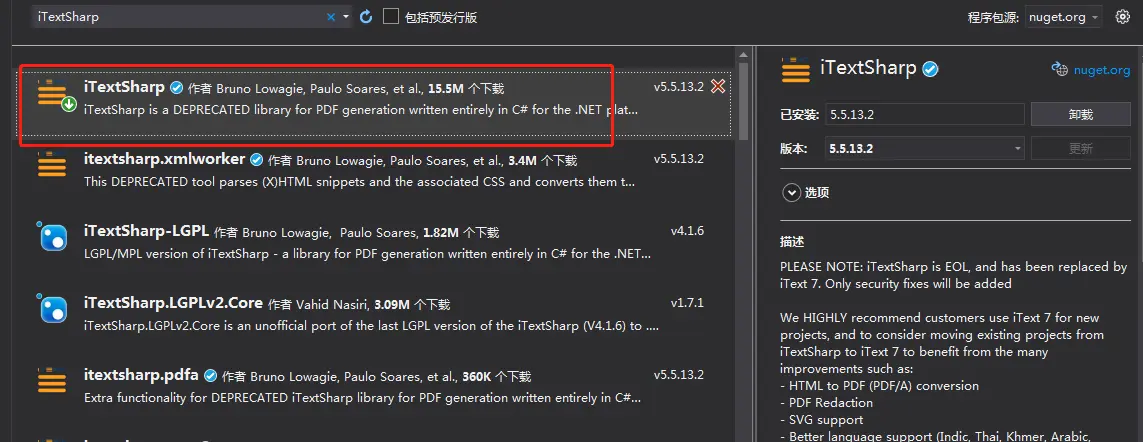Image resolution: width=1143 pixels, height=442 pixels.
Task: Select the itextsharp.pdfa package icon
Action: point(51,381)
